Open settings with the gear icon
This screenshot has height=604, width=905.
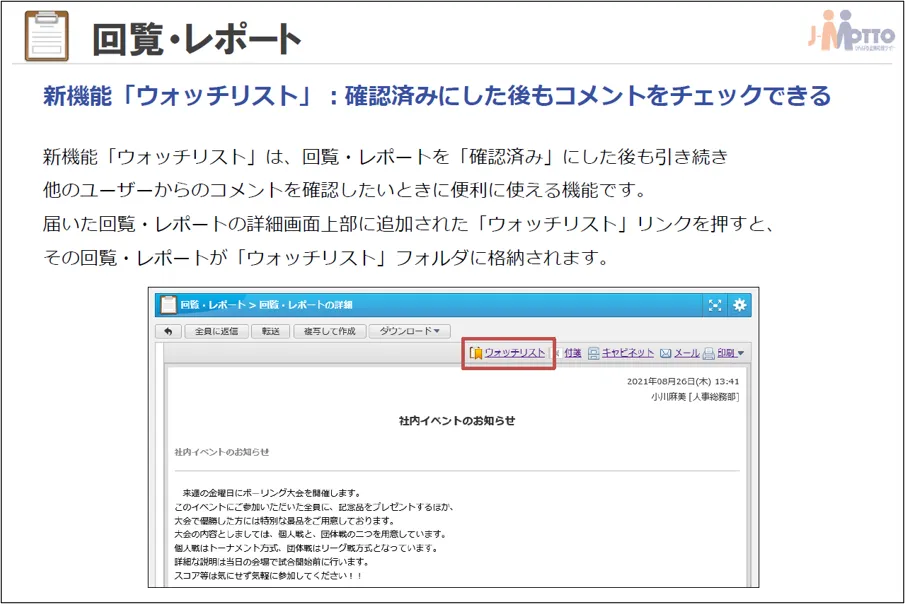point(740,303)
